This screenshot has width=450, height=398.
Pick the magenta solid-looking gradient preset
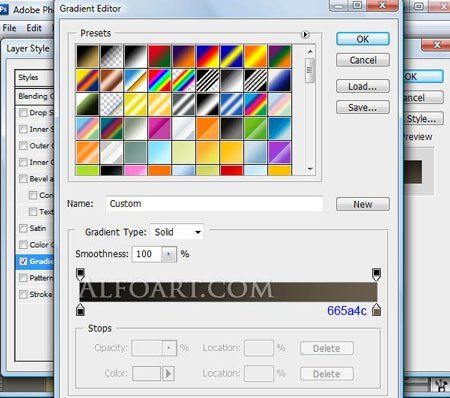point(160,128)
